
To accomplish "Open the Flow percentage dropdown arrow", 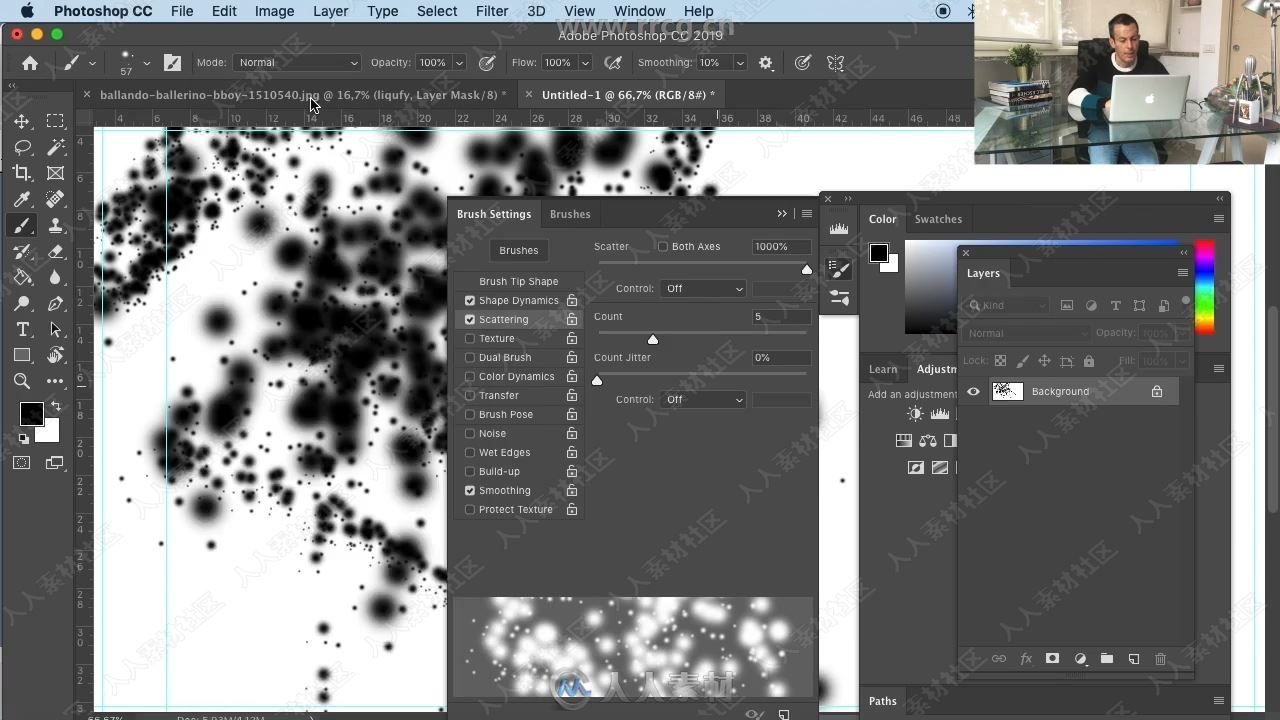I will (x=585, y=62).
